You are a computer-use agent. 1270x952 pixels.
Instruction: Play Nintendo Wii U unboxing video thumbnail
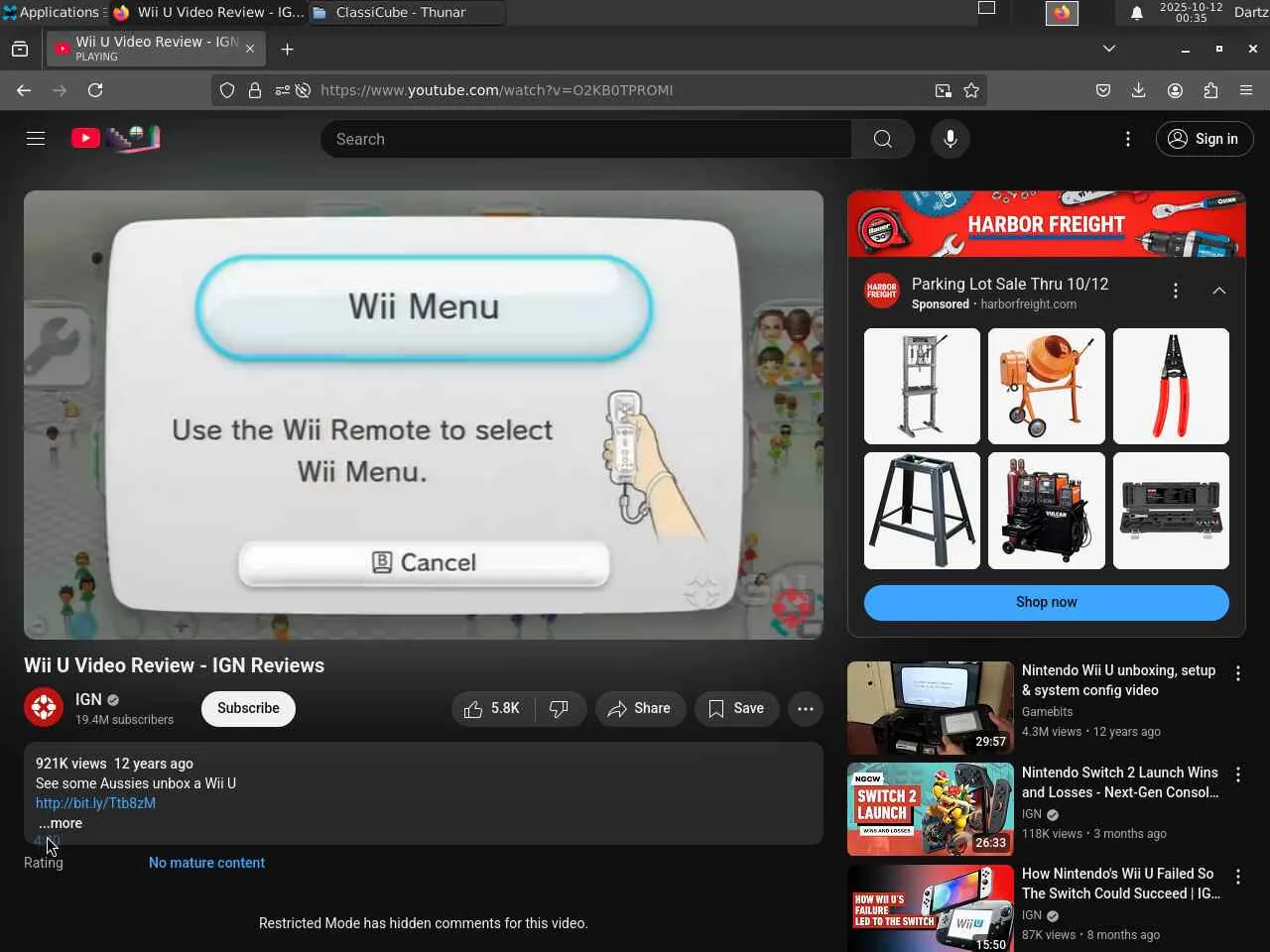pos(931,708)
